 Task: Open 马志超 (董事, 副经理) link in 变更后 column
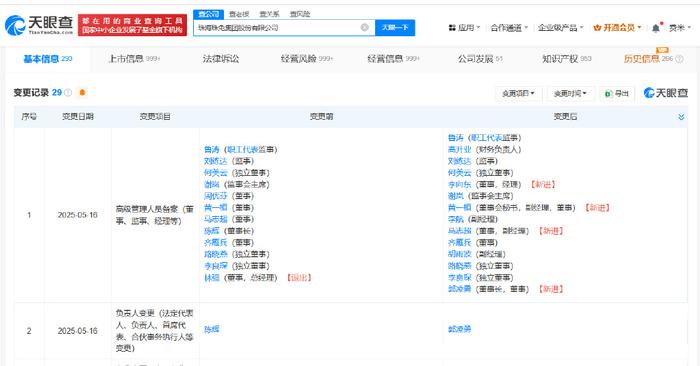click(x=459, y=231)
